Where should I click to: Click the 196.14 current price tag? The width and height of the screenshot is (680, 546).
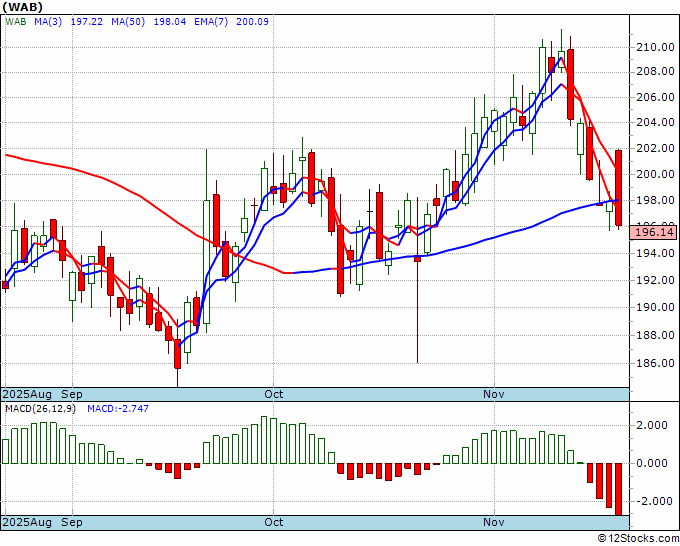tap(654, 232)
